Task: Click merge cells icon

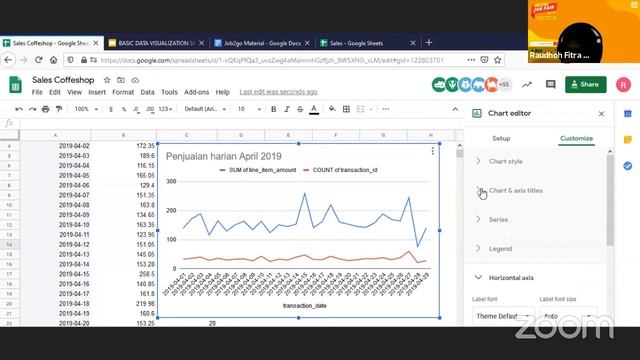Action: coord(360,109)
